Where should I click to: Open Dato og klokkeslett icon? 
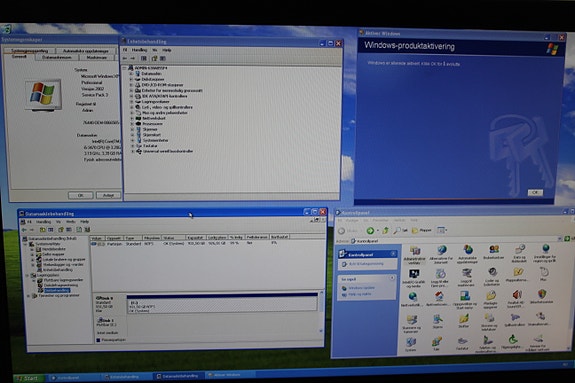click(519, 253)
